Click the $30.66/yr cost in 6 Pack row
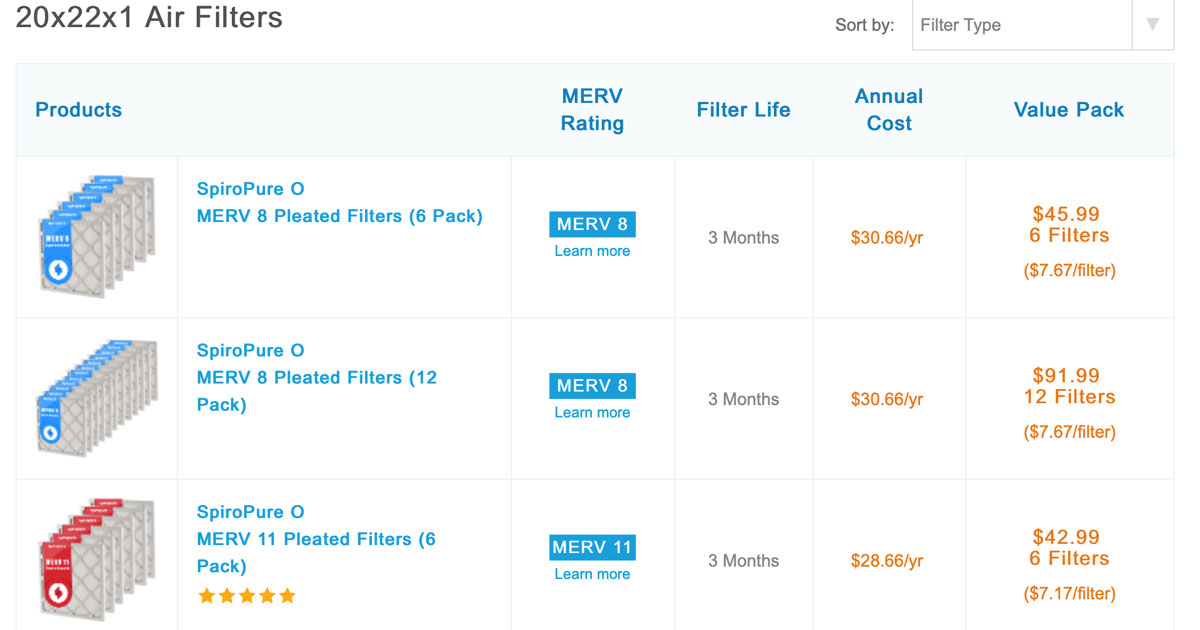The height and width of the screenshot is (630, 1200). tap(887, 238)
